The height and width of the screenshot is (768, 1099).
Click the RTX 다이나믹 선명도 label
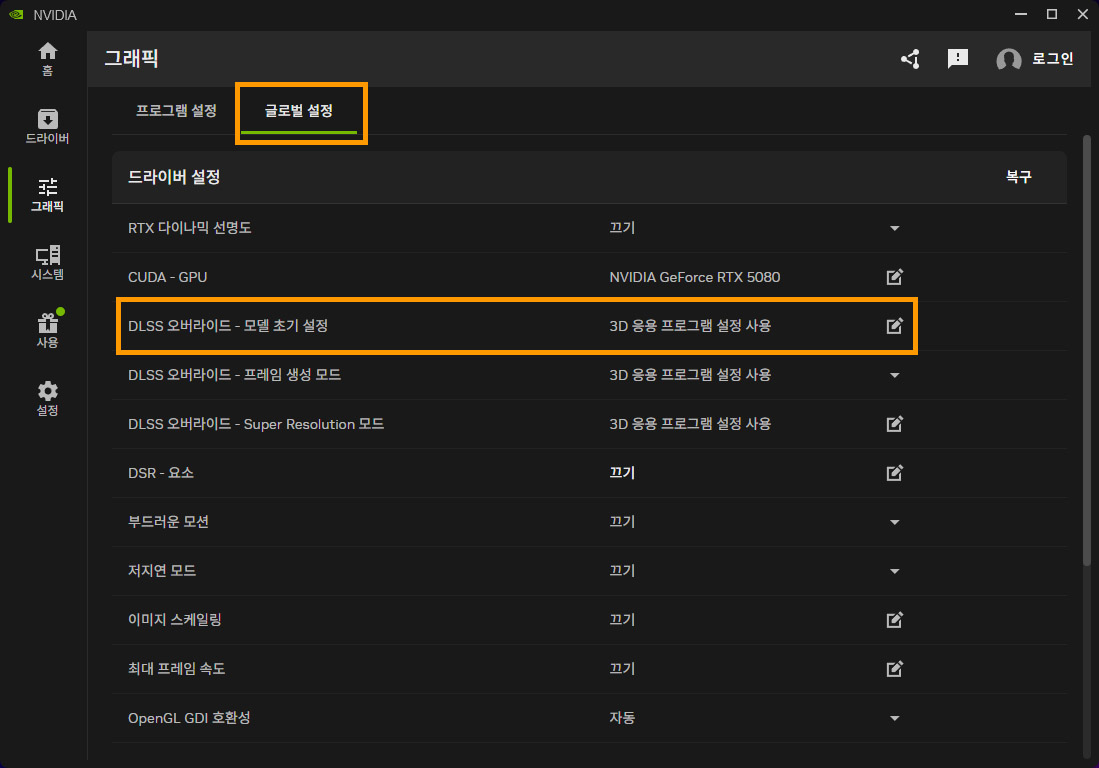(x=189, y=228)
